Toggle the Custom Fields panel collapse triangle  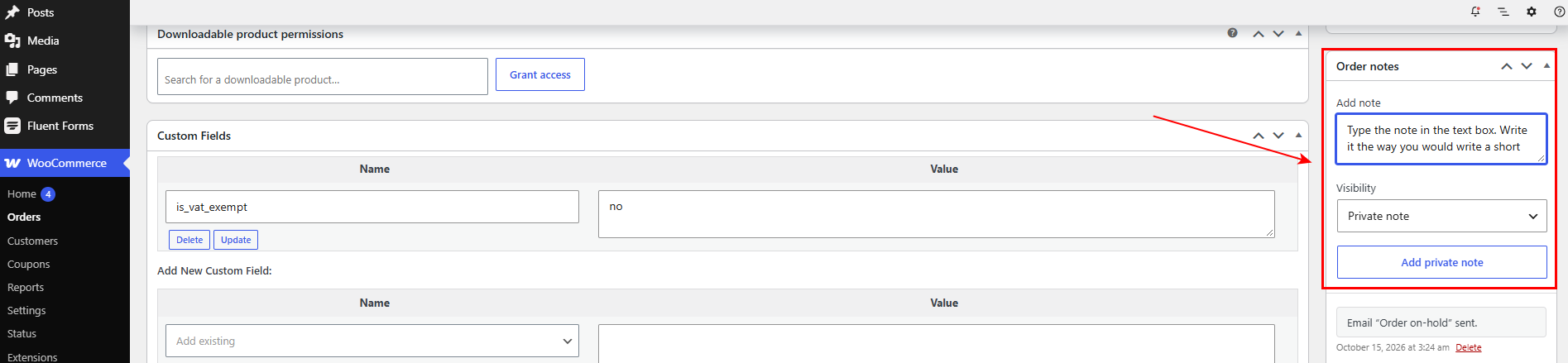click(x=1298, y=135)
